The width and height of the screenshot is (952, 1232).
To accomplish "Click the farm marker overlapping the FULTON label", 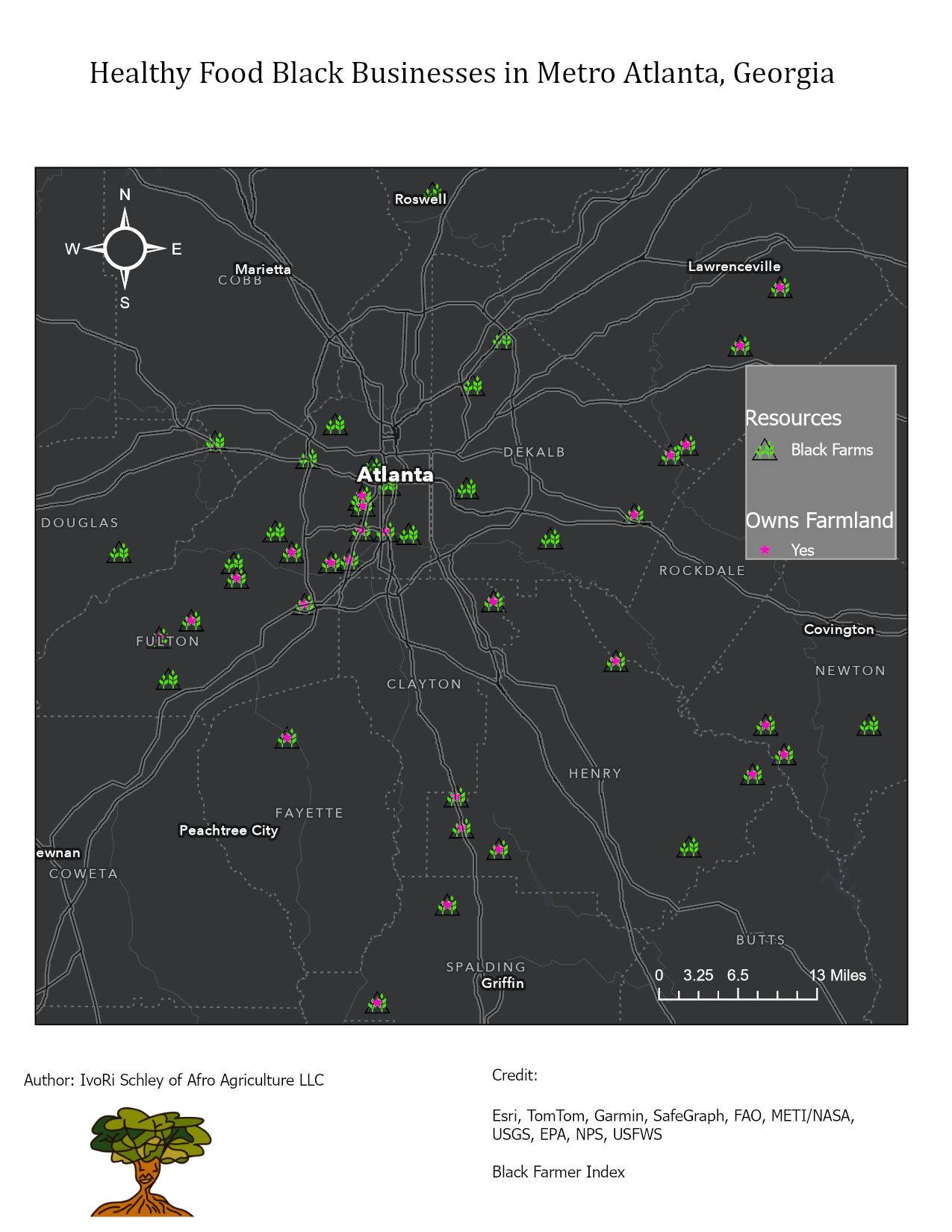I will [159, 638].
